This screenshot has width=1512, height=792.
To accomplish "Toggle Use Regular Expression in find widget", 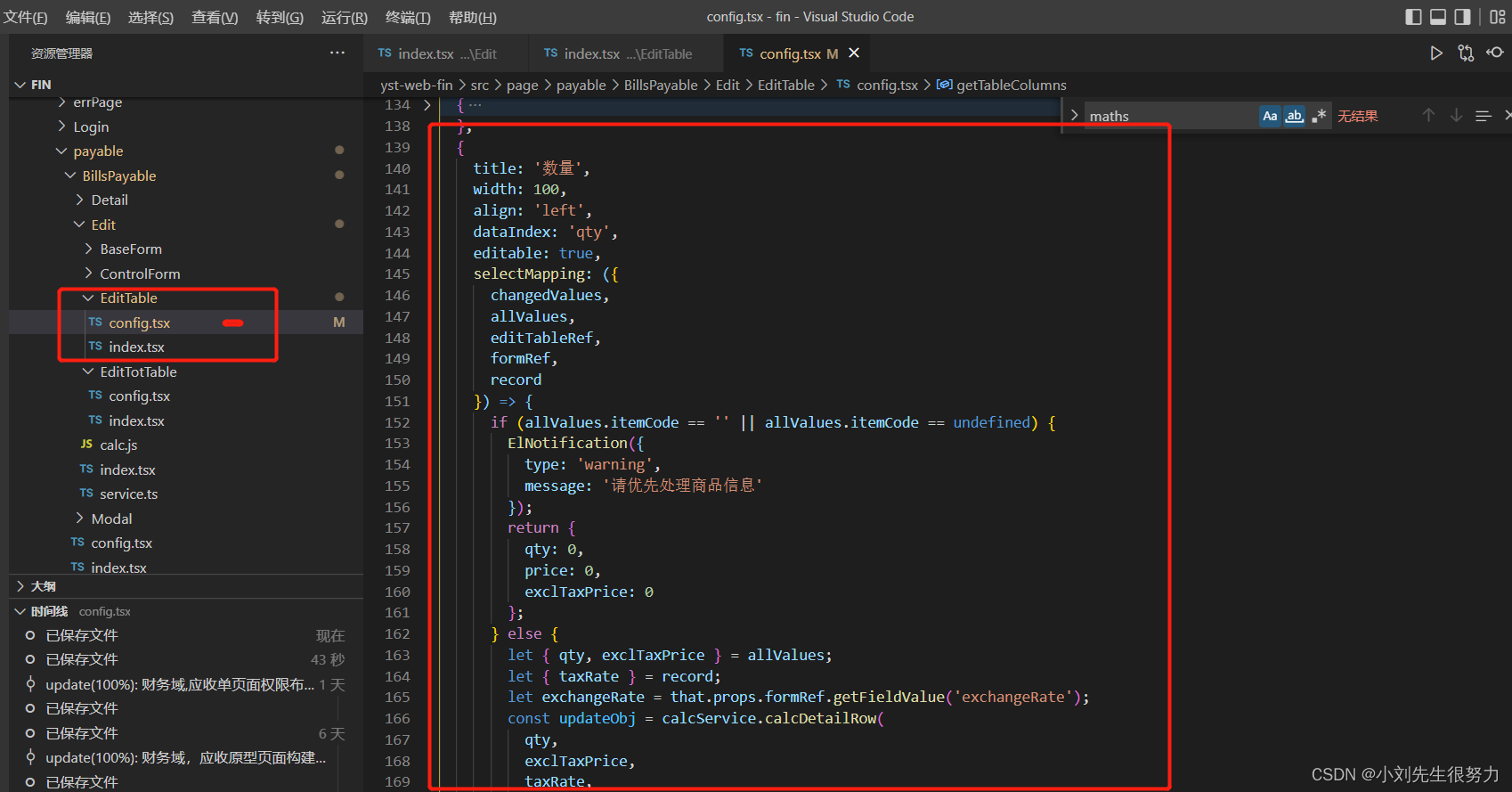I will (1319, 116).
